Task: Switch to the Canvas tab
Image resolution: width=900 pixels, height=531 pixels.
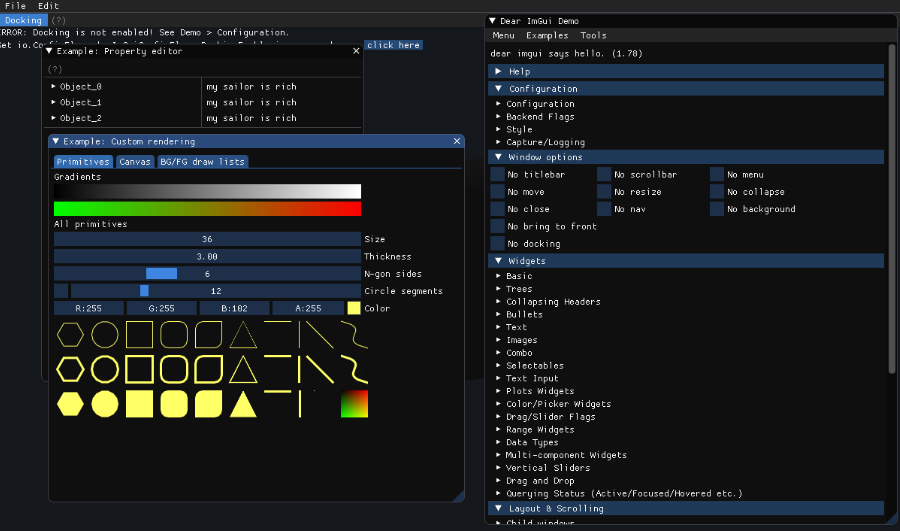Action: coord(134,161)
